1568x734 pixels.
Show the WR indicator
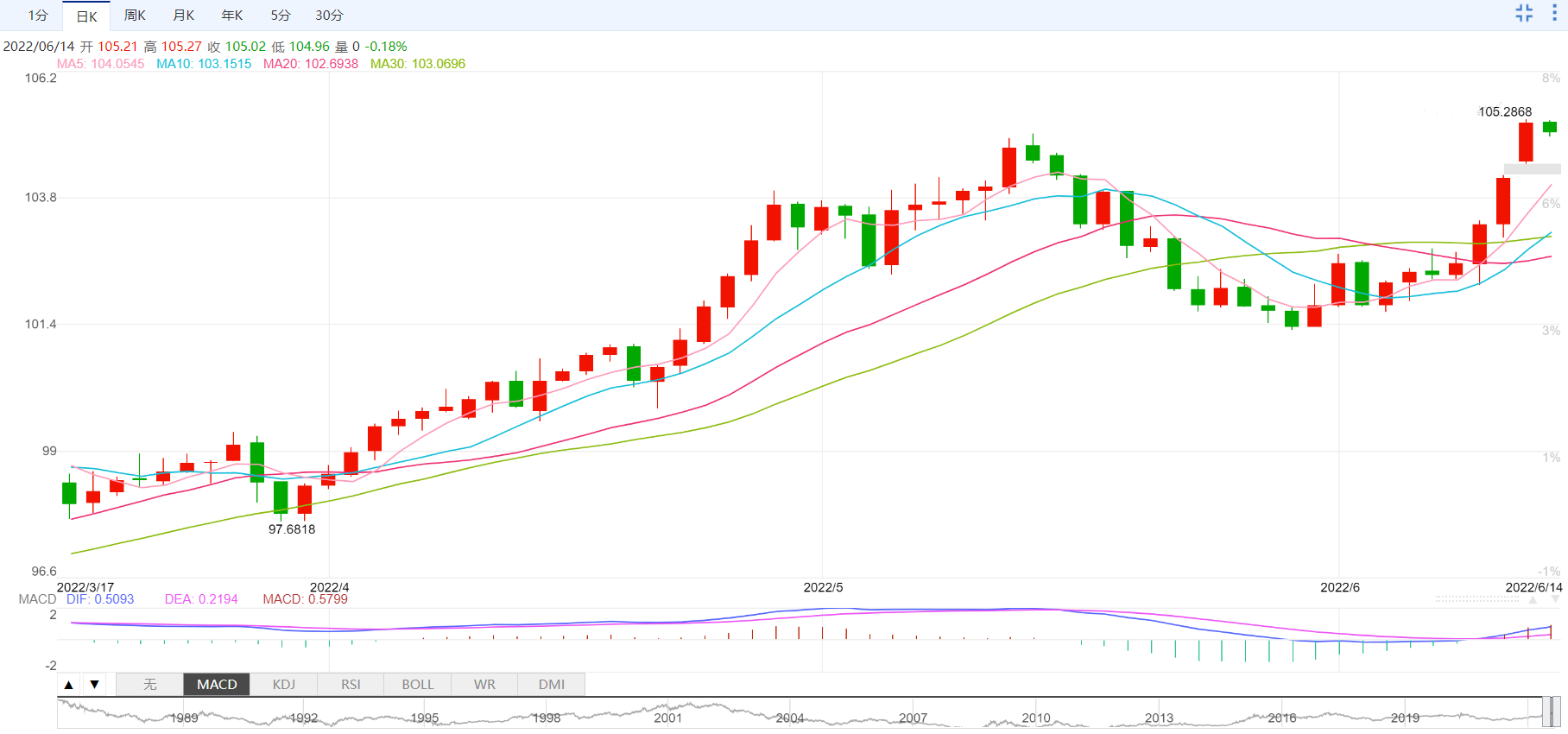(484, 685)
